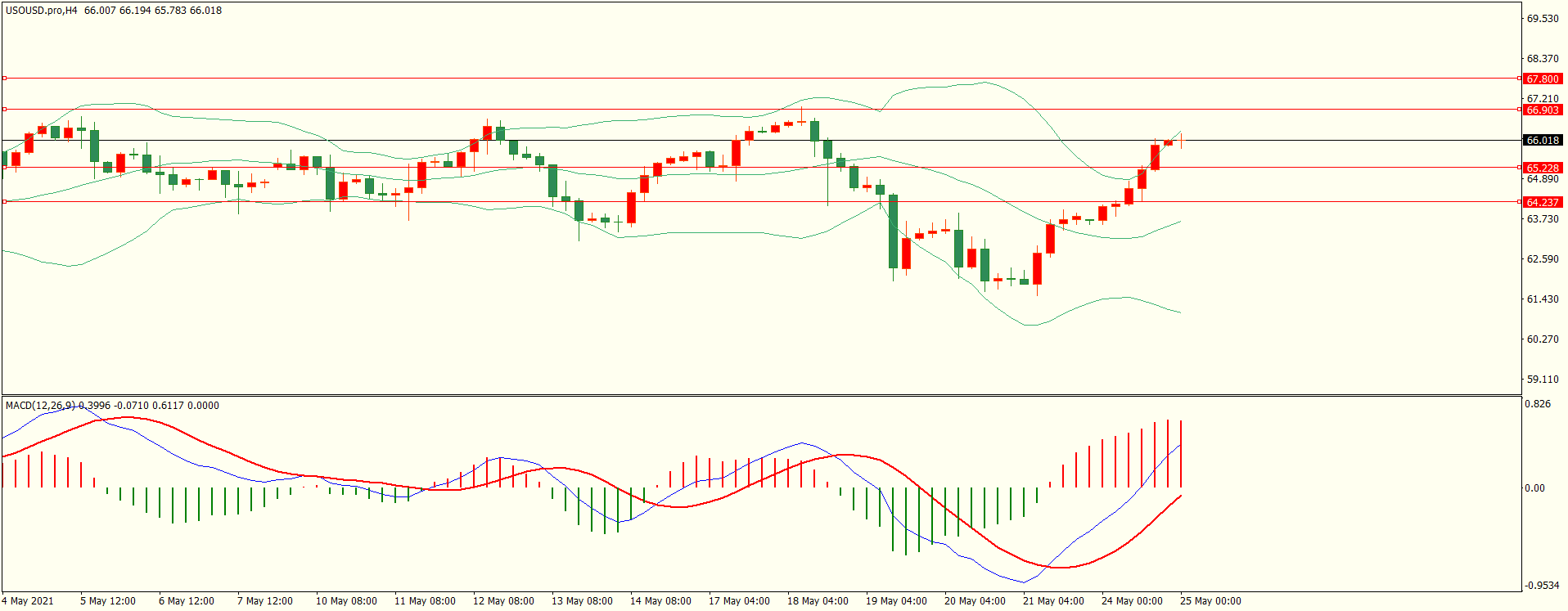Image resolution: width=1568 pixels, height=611 pixels.
Task: Click the 20 May 04:00 time label
Action: (975, 601)
